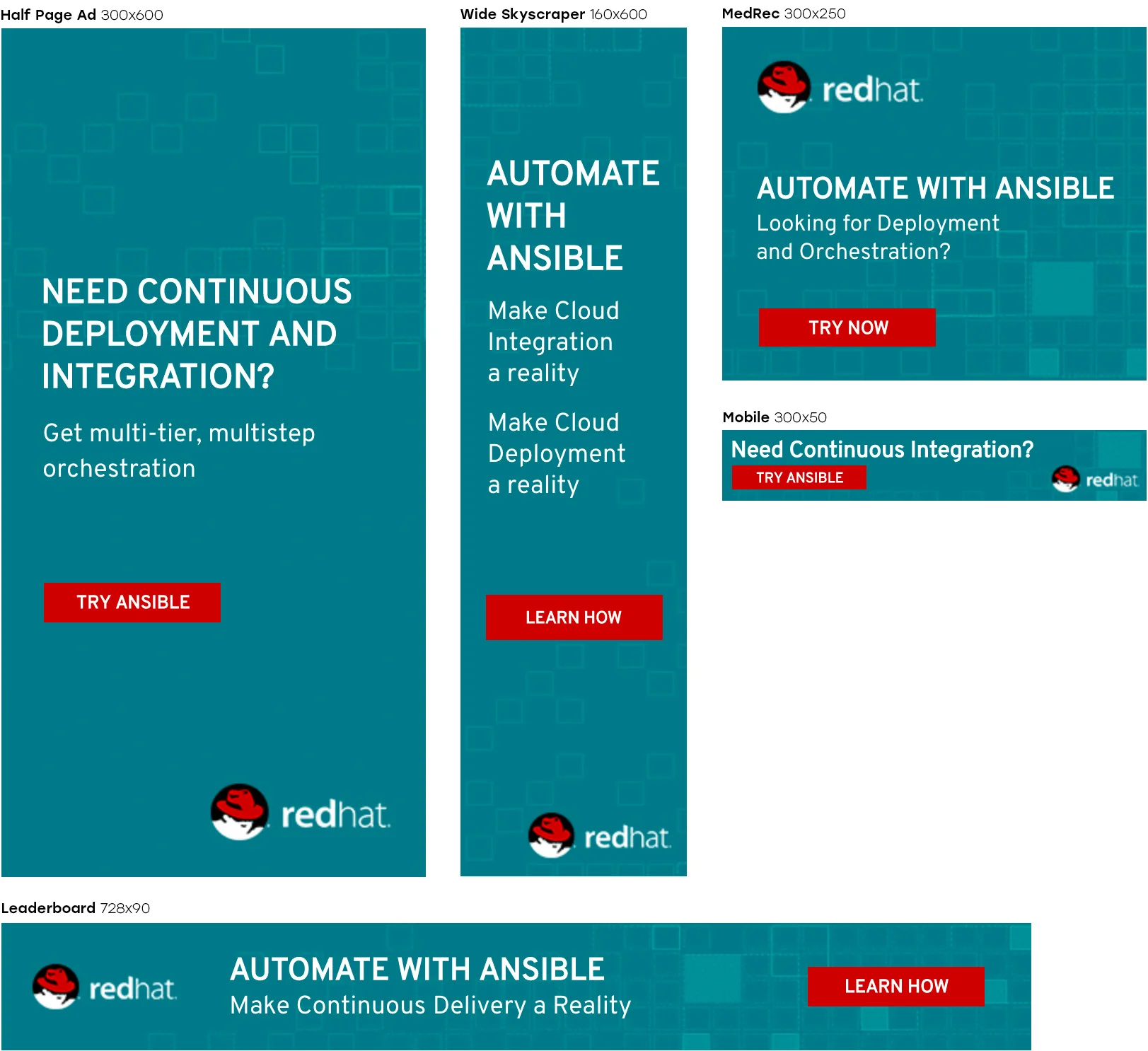Click 'Mobile 300x50' label
1148x1051 pixels.
775,417
